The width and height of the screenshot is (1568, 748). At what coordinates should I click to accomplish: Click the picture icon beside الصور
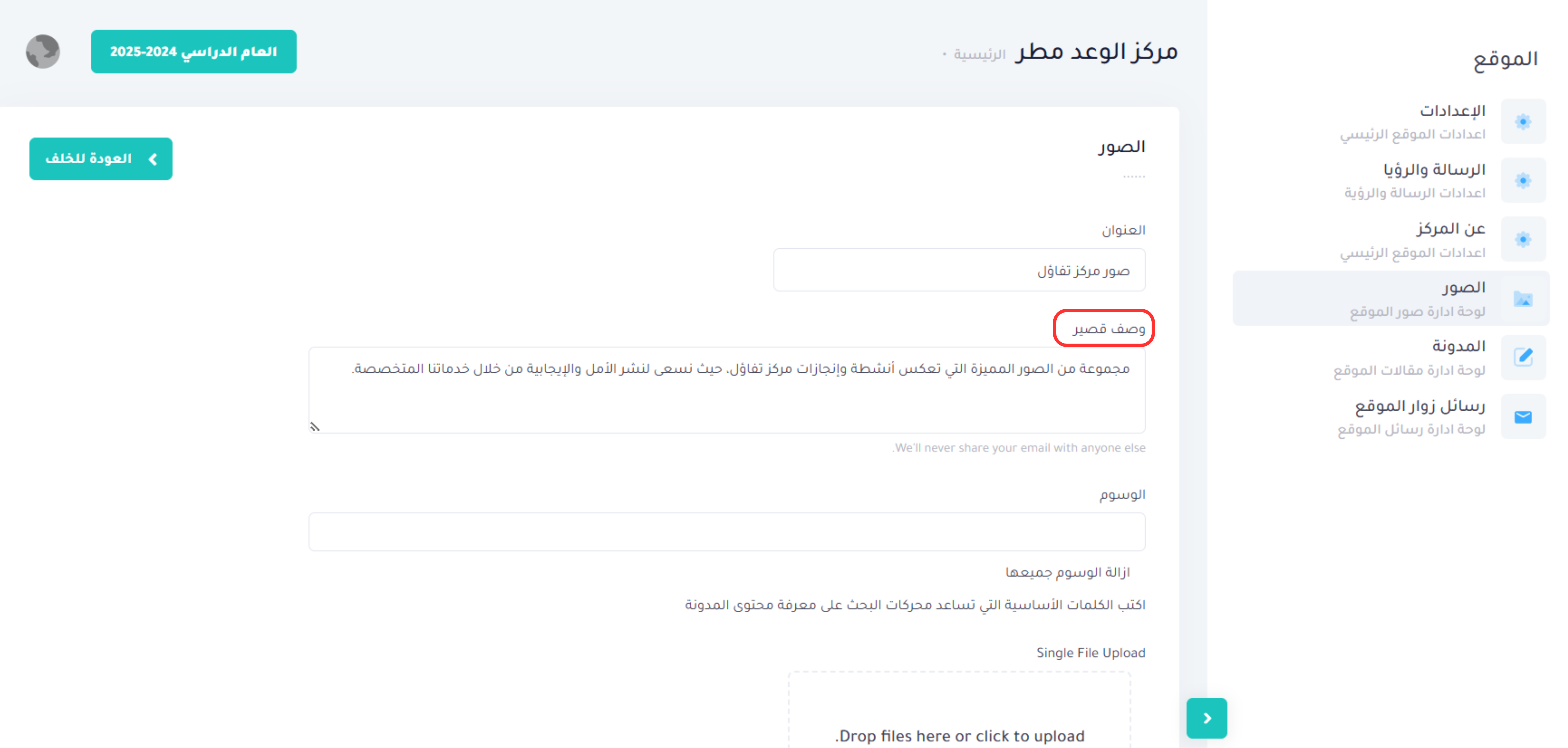pos(1523,298)
